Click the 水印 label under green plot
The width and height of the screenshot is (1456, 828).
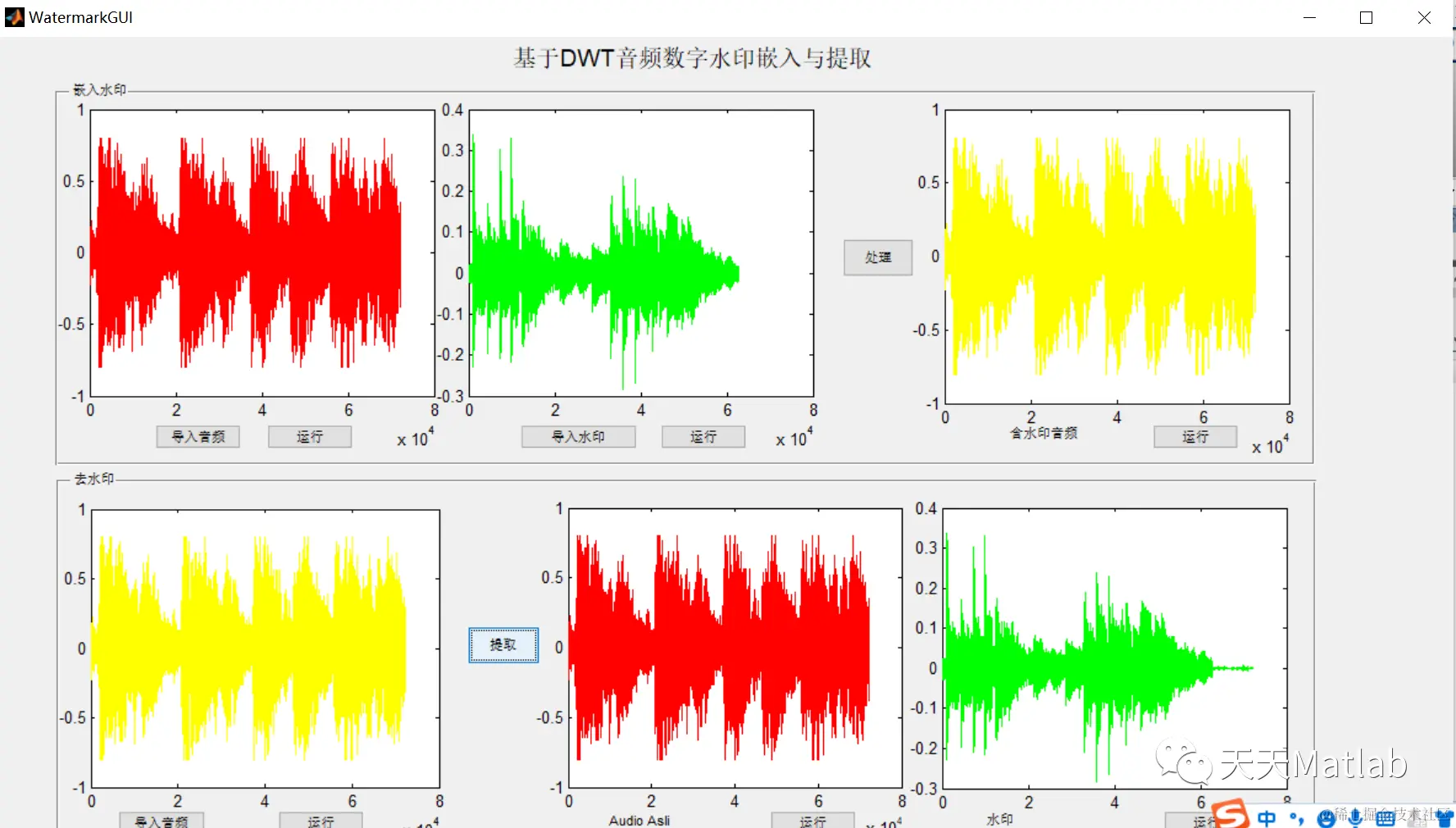coord(1000,819)
